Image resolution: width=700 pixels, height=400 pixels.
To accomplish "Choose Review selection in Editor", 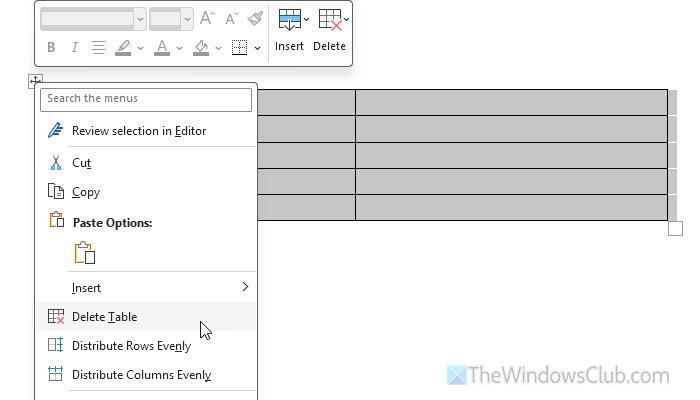I will [146, 131].
